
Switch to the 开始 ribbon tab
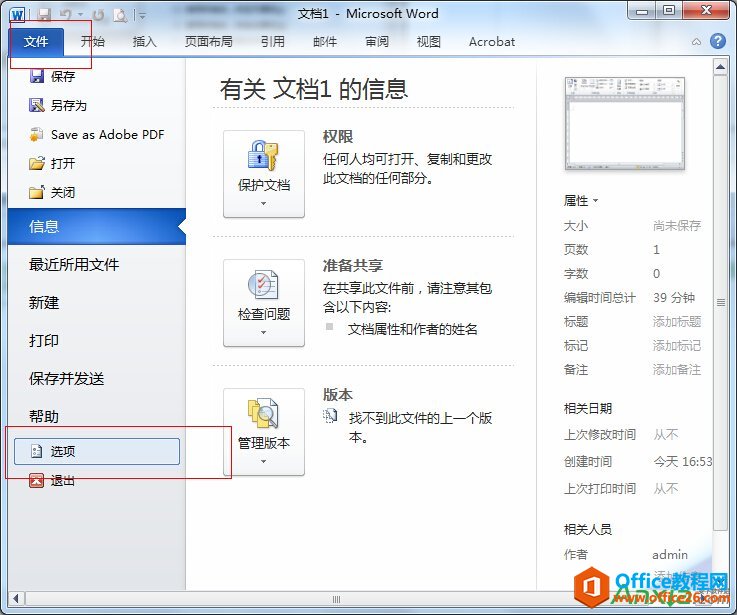pos(93,42)
